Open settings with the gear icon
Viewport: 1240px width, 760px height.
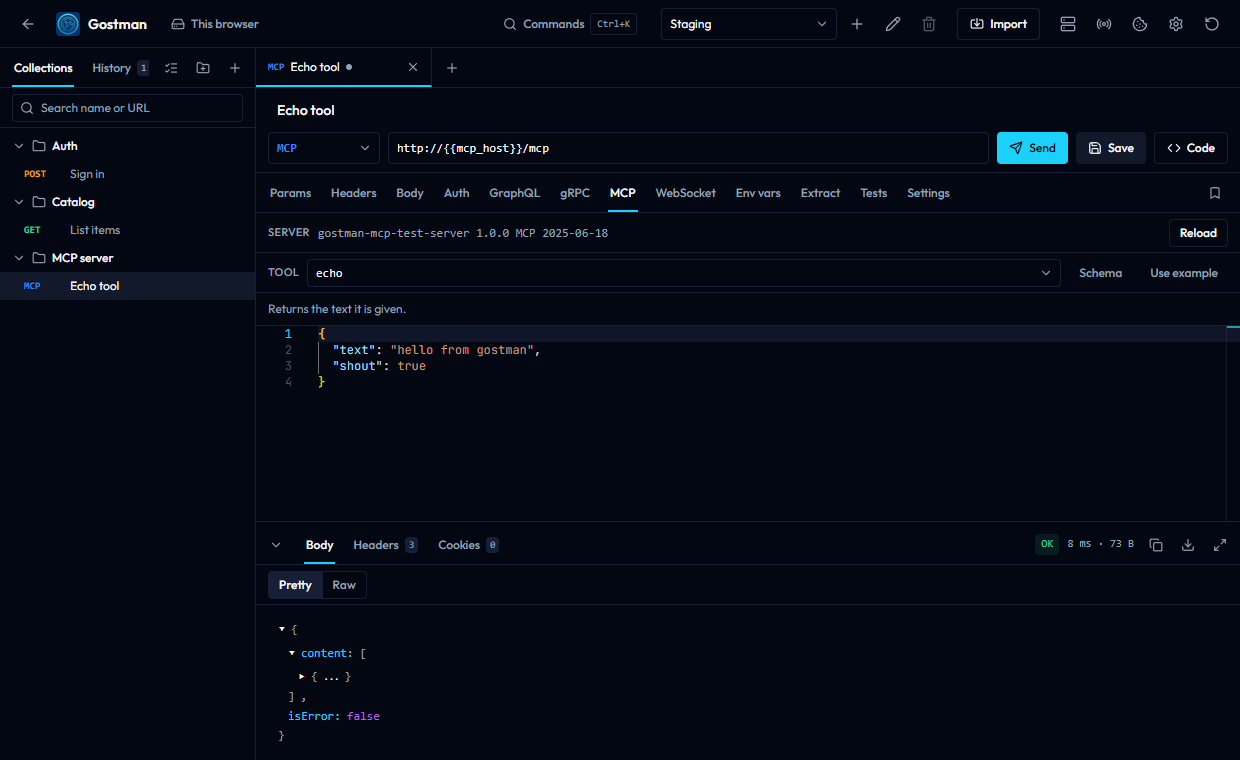(x=1176, y=24)
